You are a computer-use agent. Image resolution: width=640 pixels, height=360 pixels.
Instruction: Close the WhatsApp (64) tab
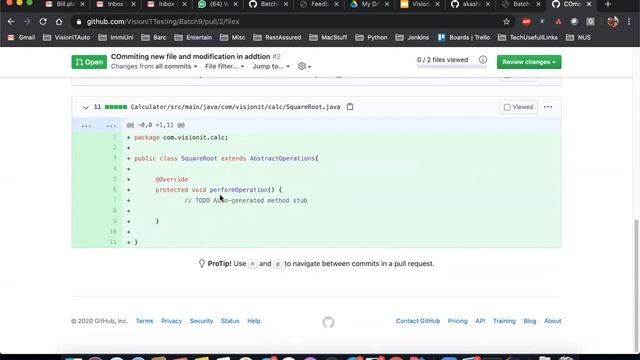pyautogui.click(x=235, y=4)
